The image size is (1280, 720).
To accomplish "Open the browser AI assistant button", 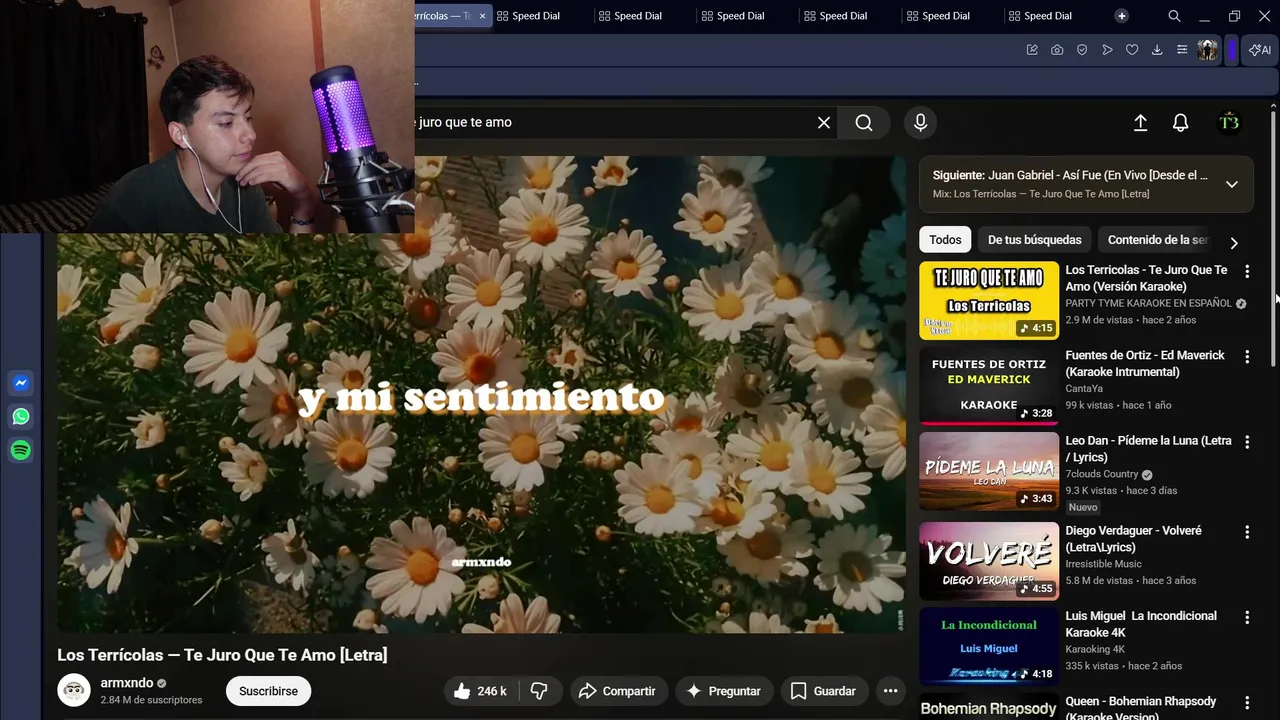I will coord(1260,50).
